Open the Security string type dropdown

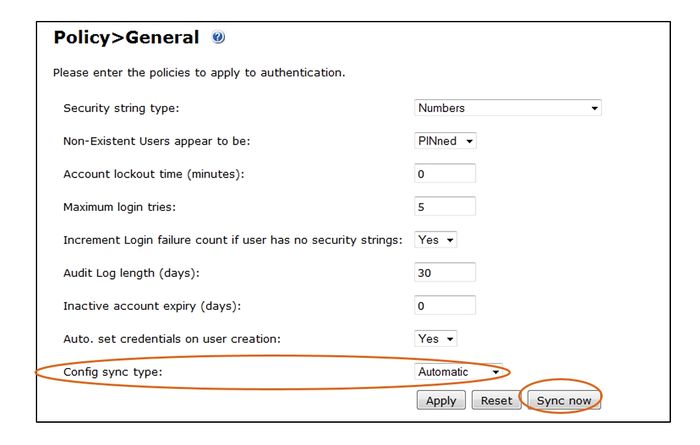tap(507, 108)
